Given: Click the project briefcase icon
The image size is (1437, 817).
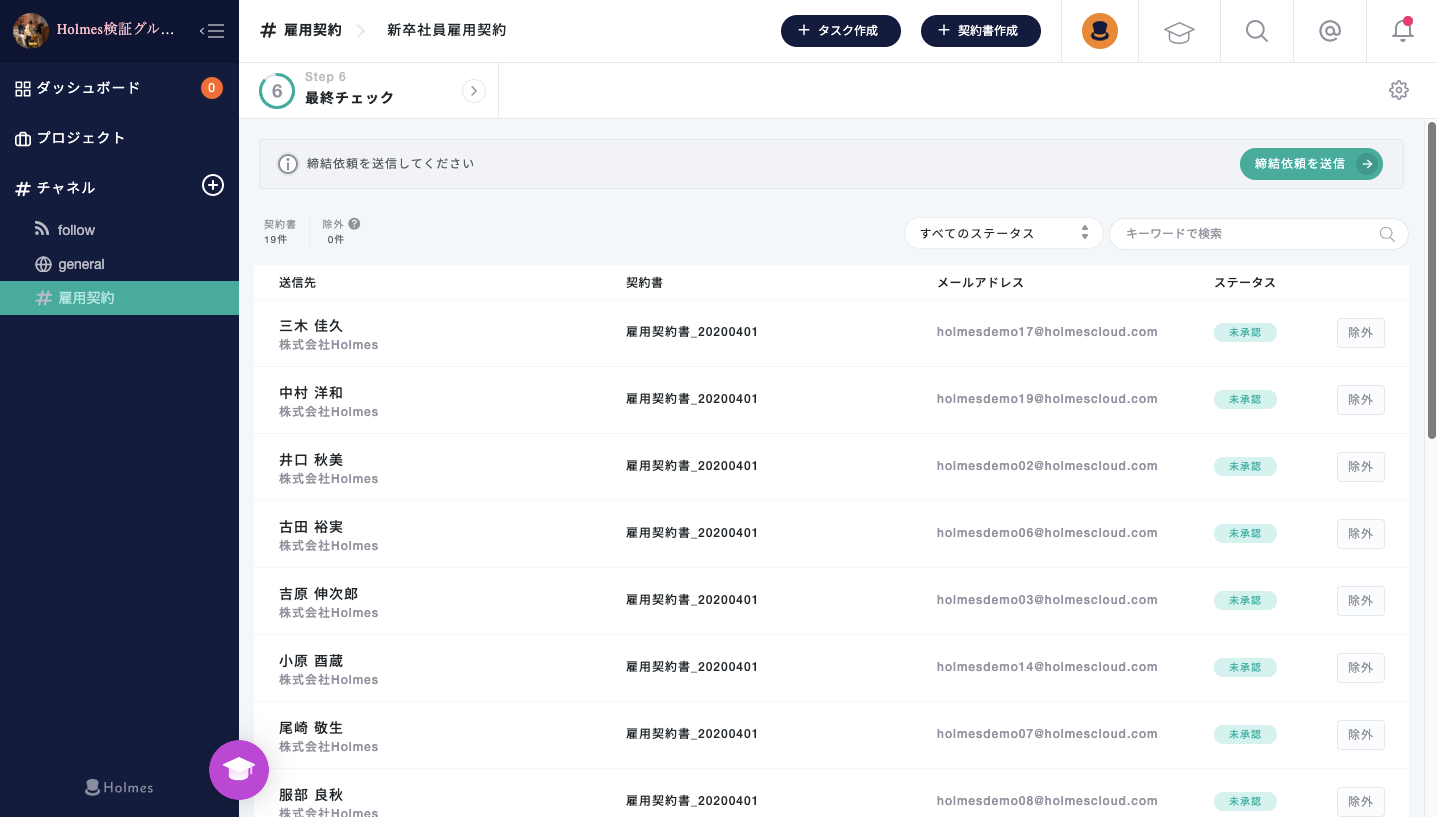Looking at the screenshot, I should click(x=23, y=138).
